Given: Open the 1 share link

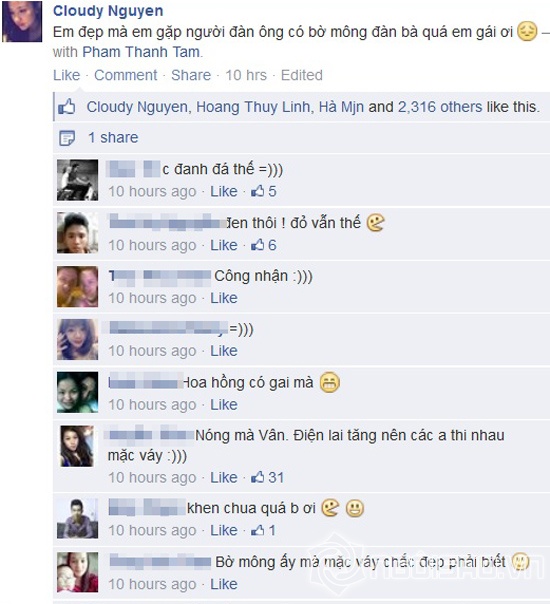Looking at the screenshot, I should [x=113, y=138].
